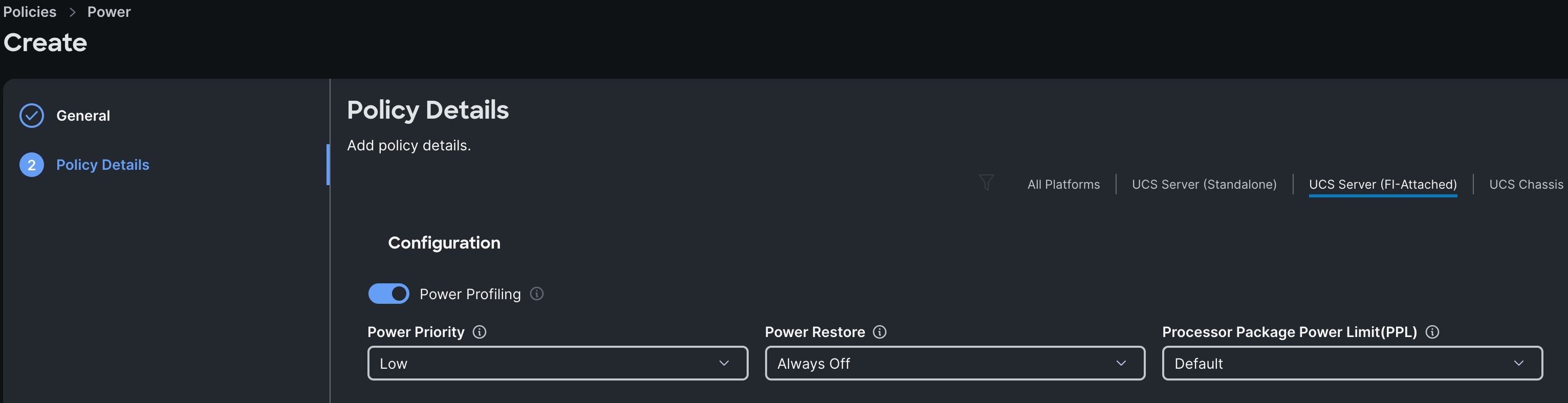The width and height of the screenshot is (1568, 403).
Task: Open the Power breadcrumb link
Action: tap(109, 12)
